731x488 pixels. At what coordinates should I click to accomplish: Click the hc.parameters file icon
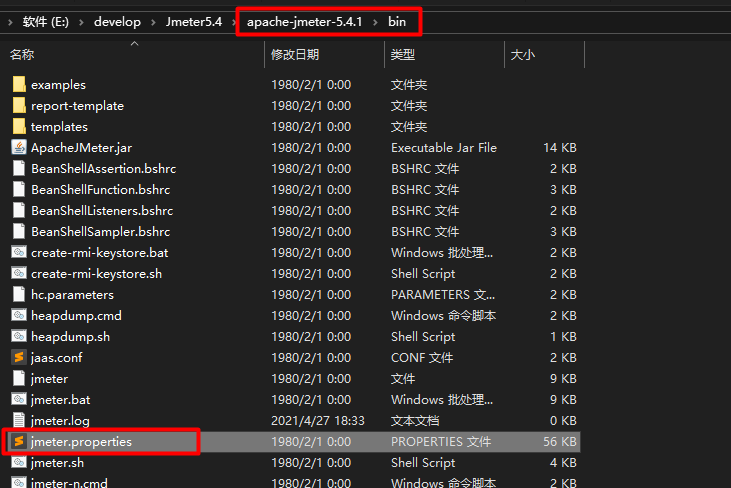click(x=19, y=294)
